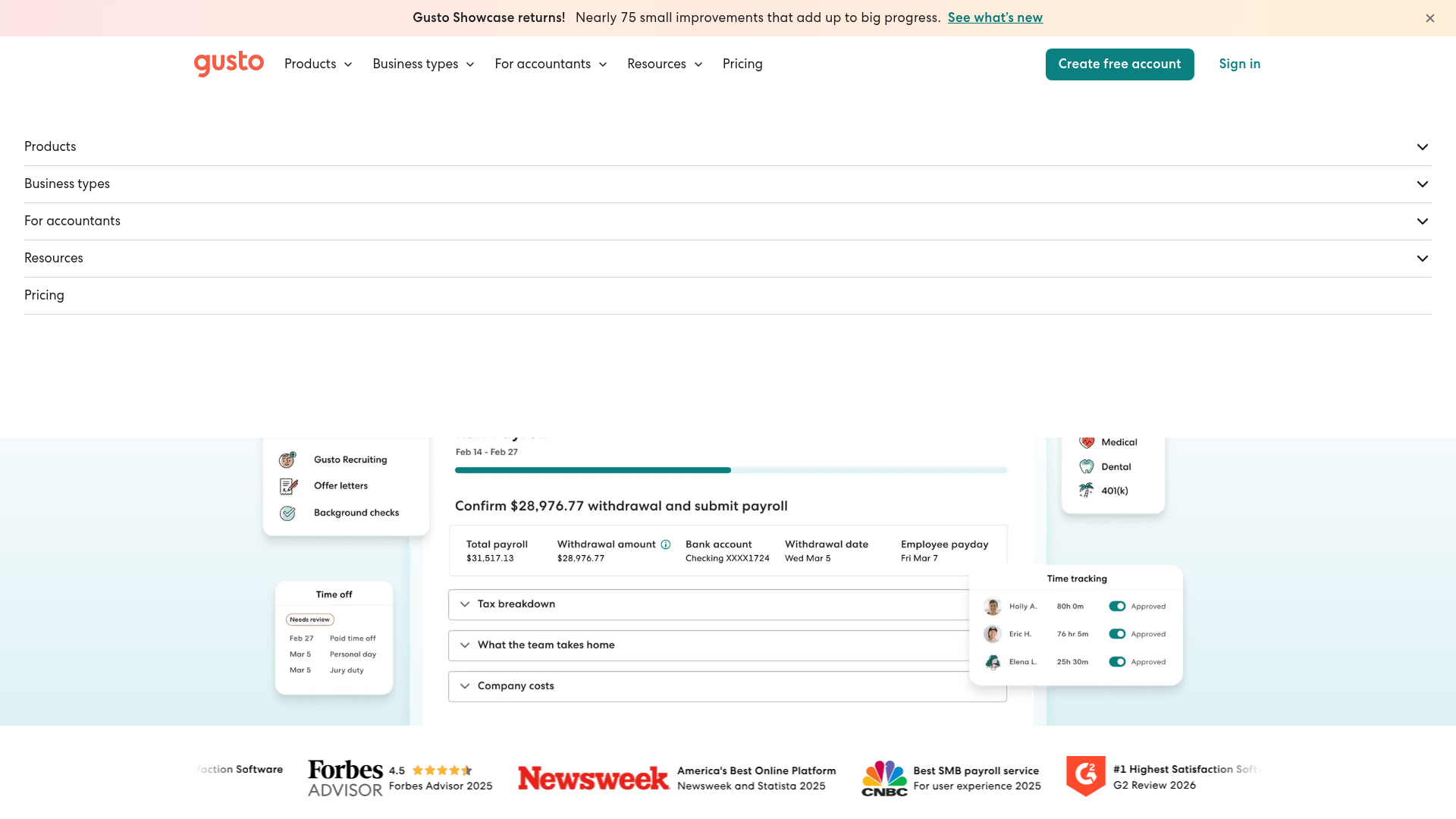
Task: Open the Products menu in navbar
Action: click(318, 64)
